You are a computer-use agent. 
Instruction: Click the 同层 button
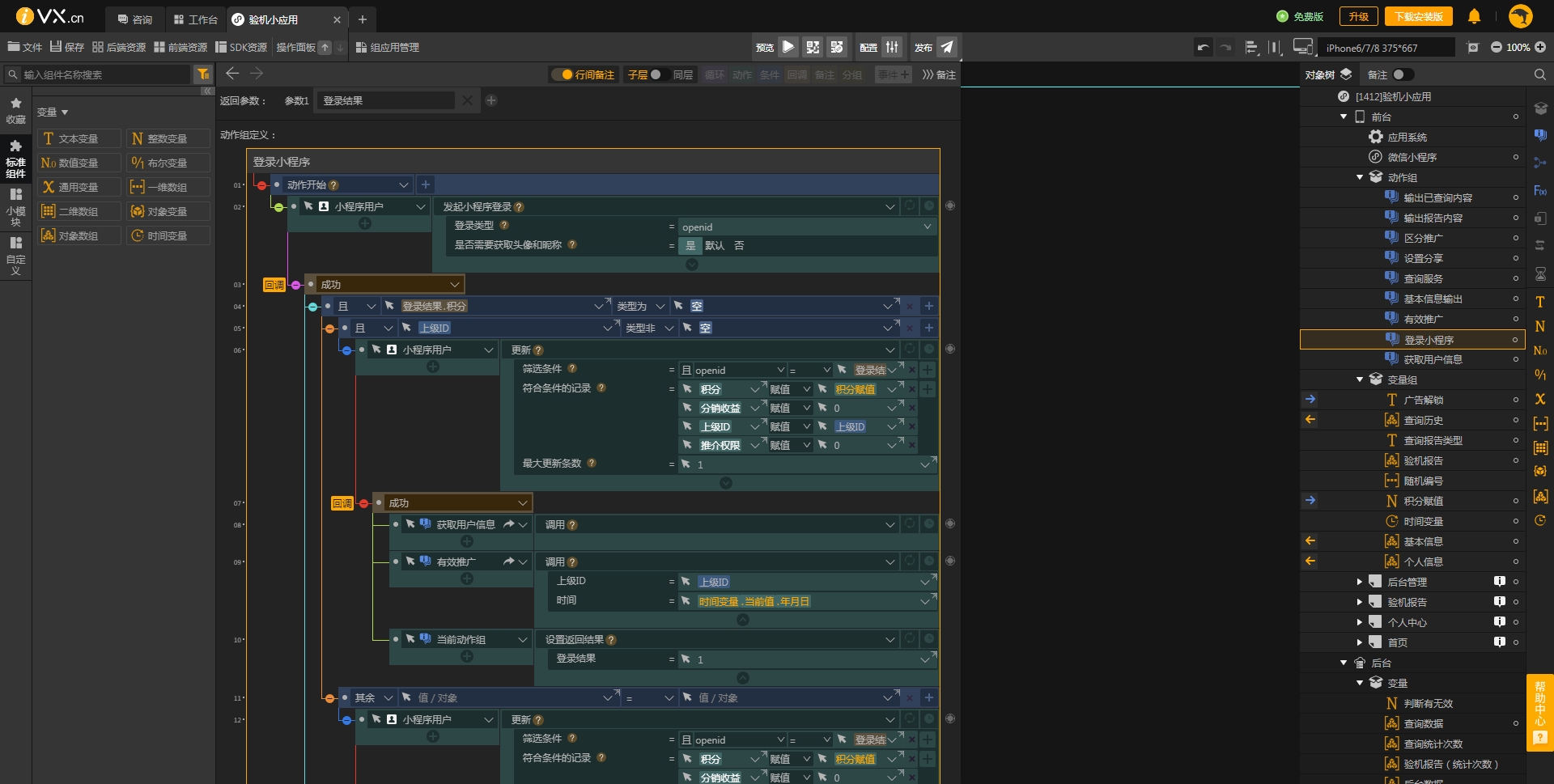[x=683, y=74]
